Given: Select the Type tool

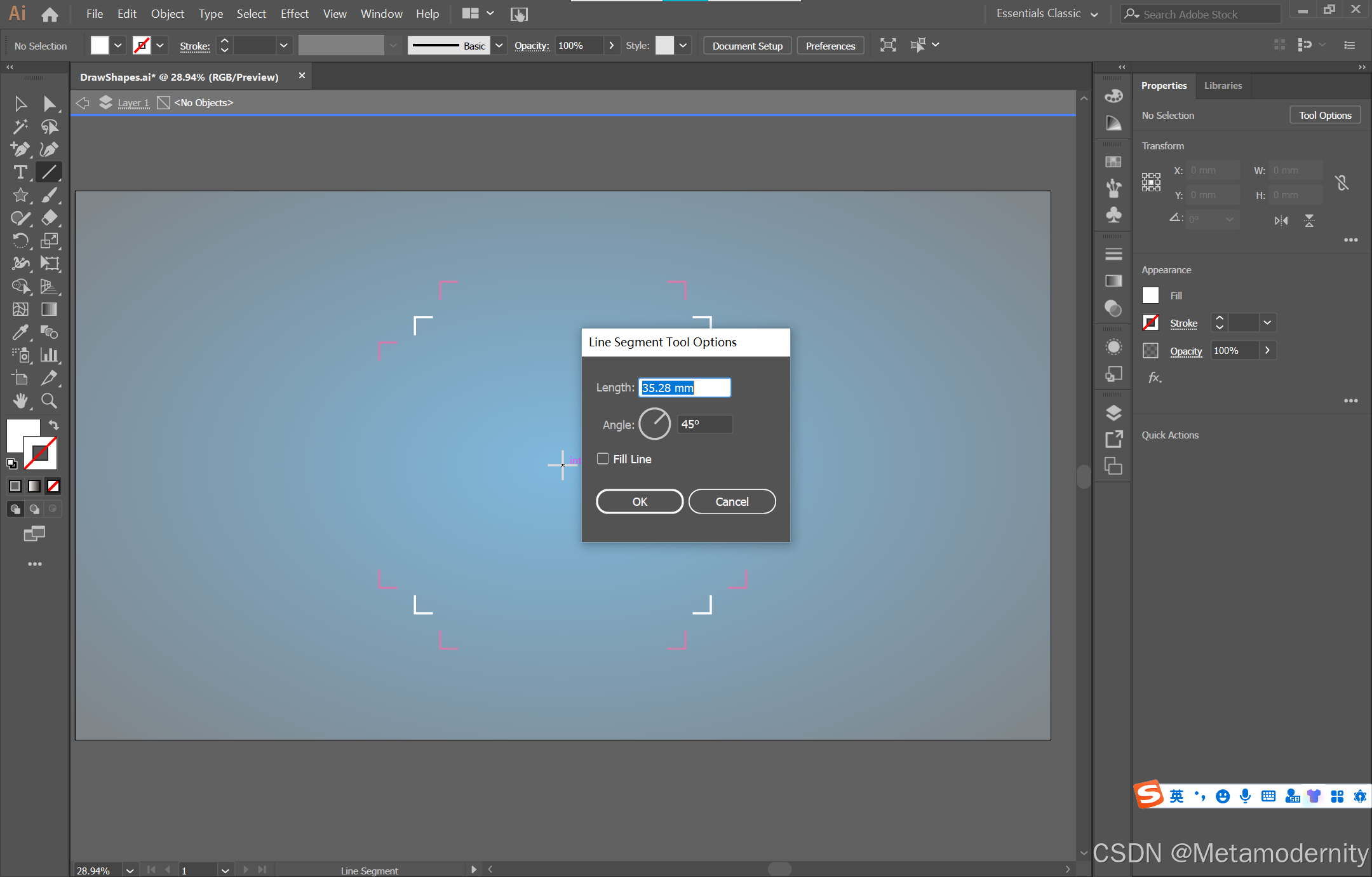Looking at the screenshot, I should (x=20, y=172).
